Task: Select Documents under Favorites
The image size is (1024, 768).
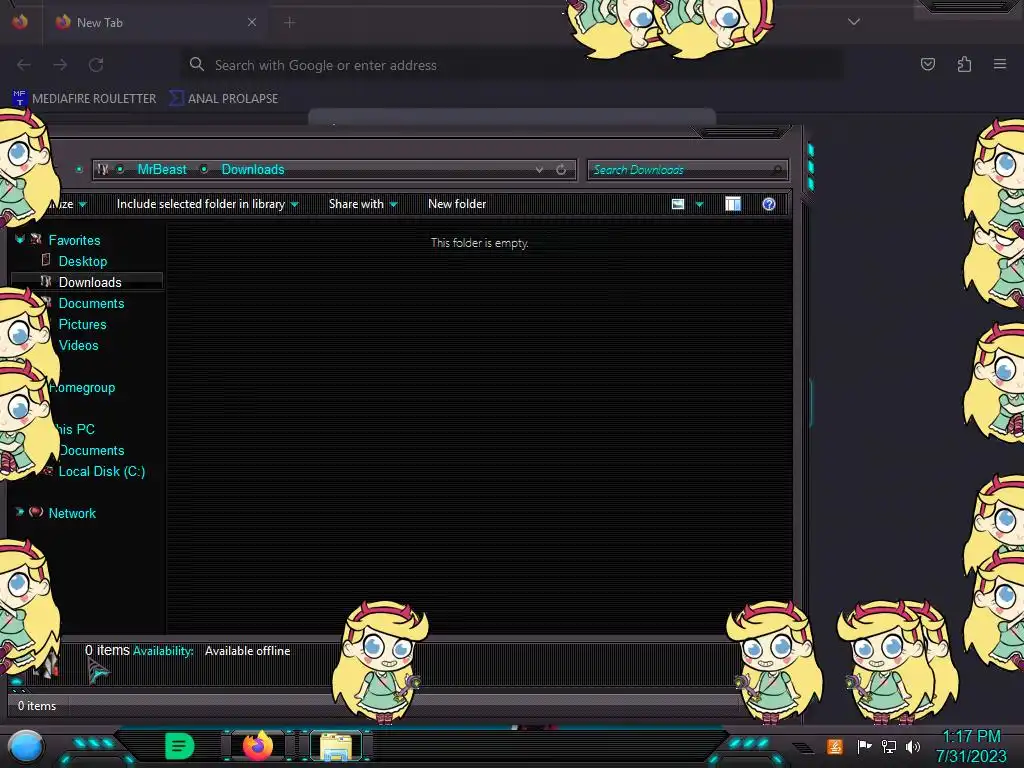Action: (x=91, y=303)
